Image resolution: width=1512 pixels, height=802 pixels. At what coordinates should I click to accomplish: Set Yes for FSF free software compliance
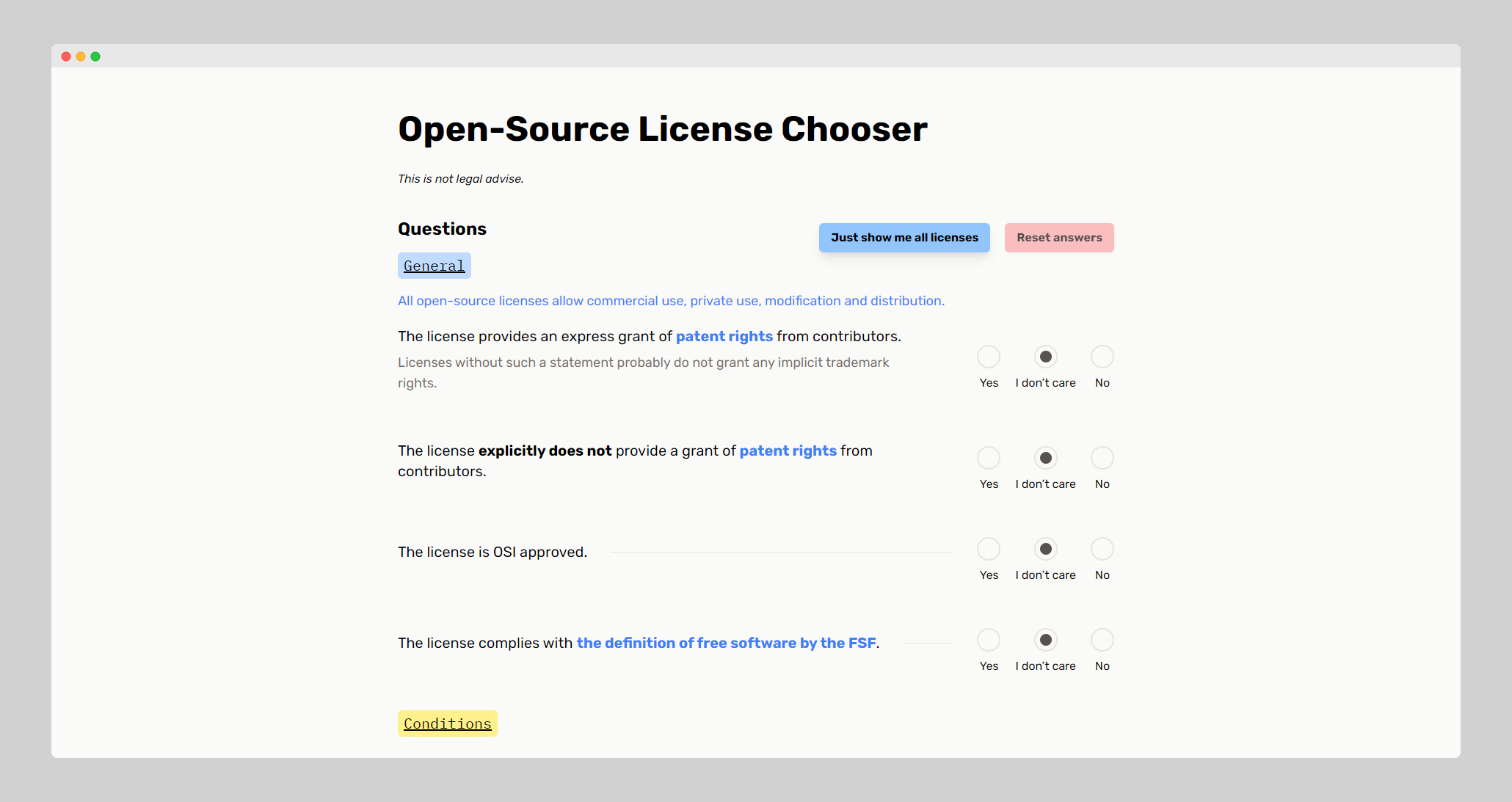pyautogui.click(x=989, y=640)
